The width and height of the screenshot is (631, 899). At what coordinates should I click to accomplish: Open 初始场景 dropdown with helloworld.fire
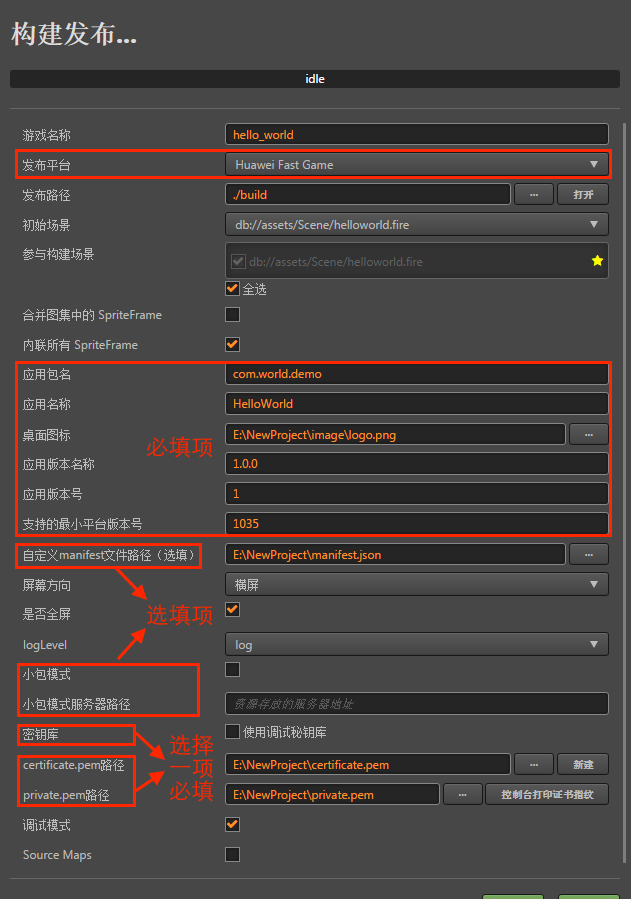point(417,224)
